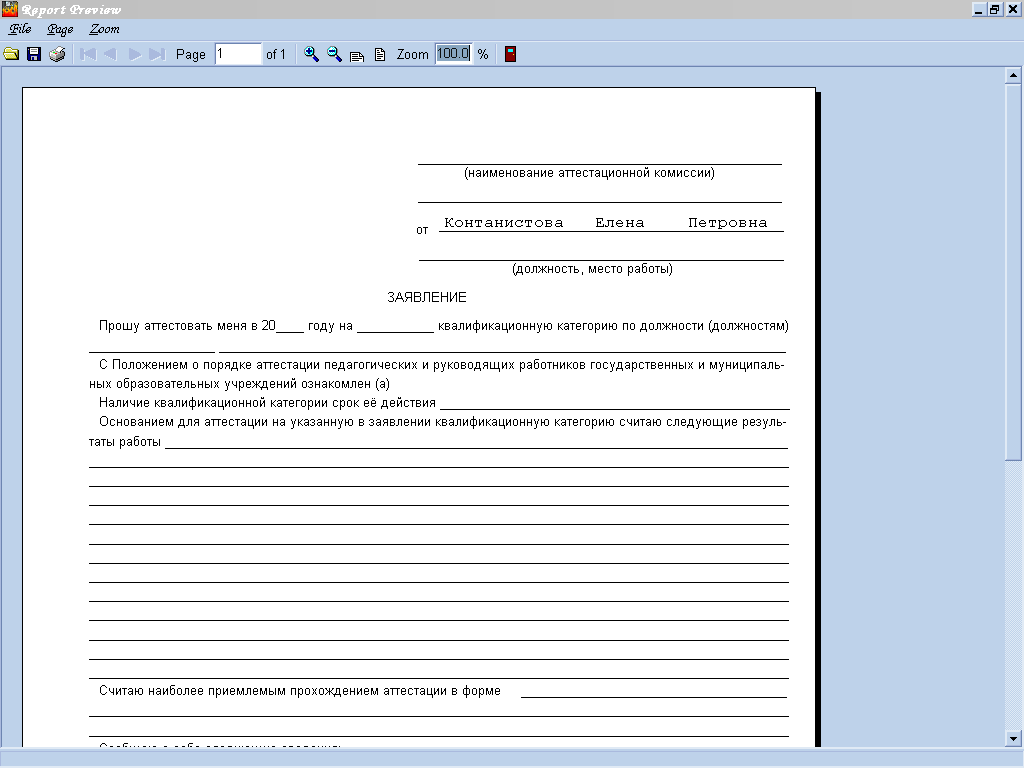
Task: Minimize the Report Preview window
Action: (x=978, y=9)
